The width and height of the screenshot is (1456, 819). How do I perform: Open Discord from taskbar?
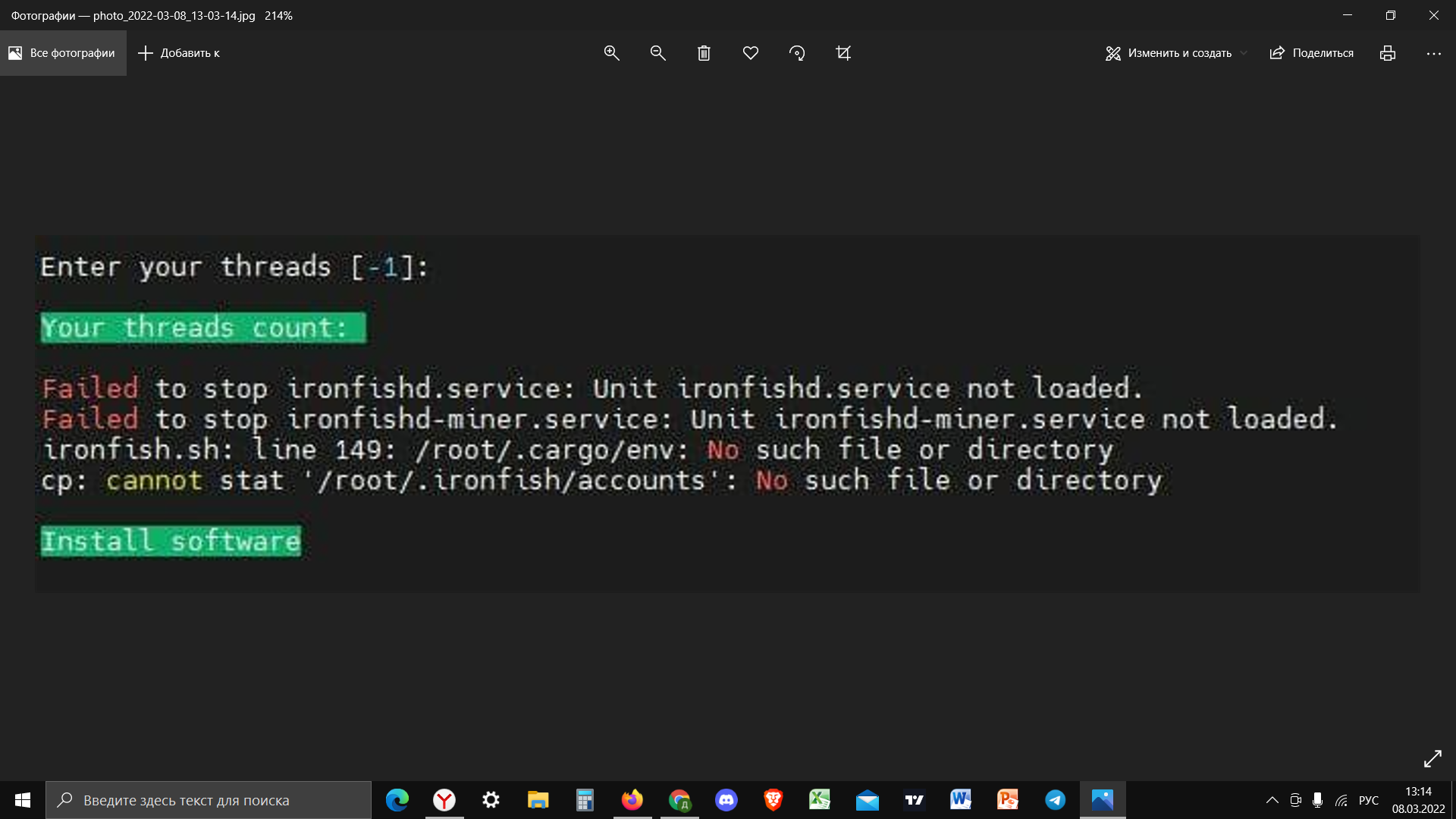click(726, 800)
